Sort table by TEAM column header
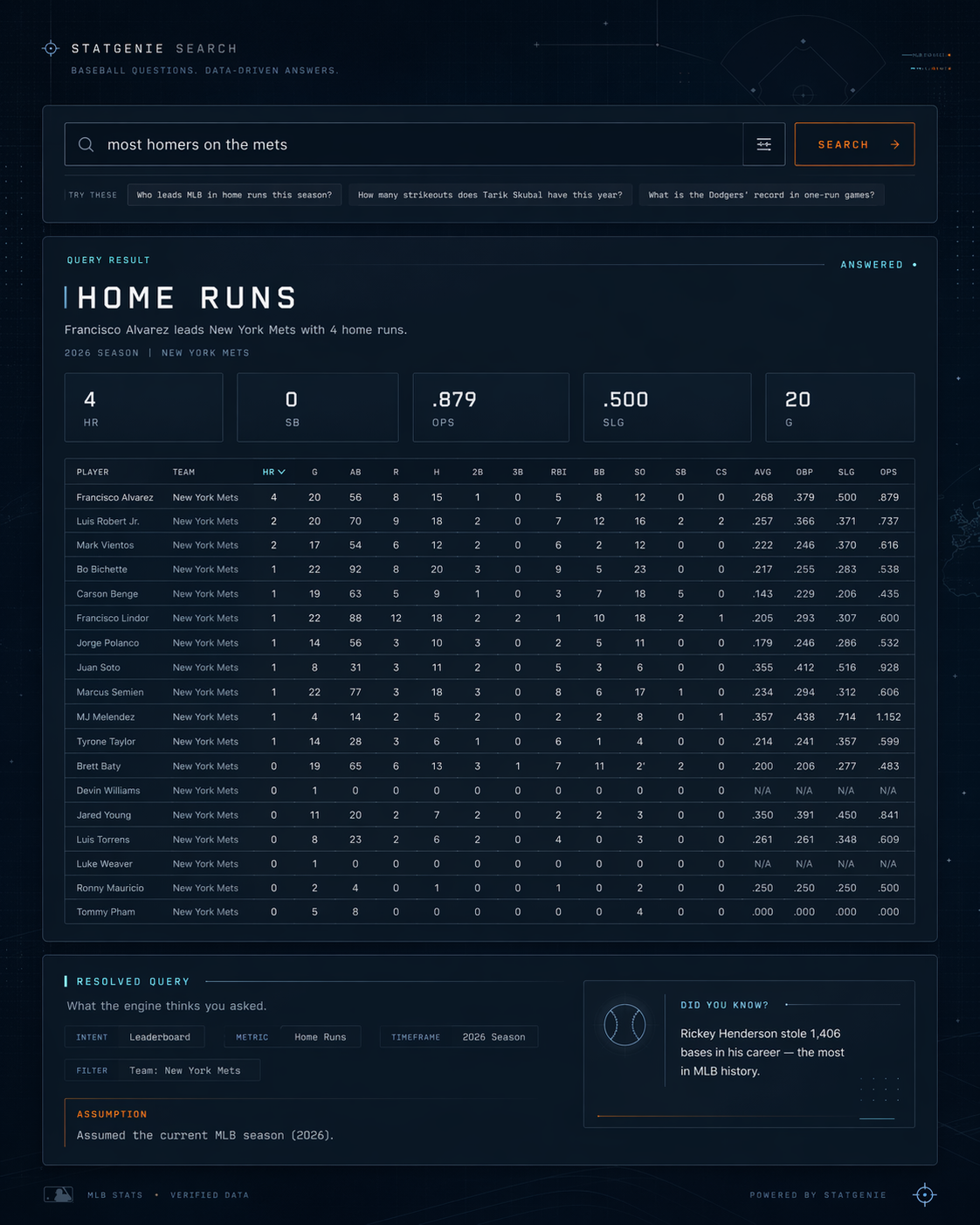980x1225 pixels. 183,472
